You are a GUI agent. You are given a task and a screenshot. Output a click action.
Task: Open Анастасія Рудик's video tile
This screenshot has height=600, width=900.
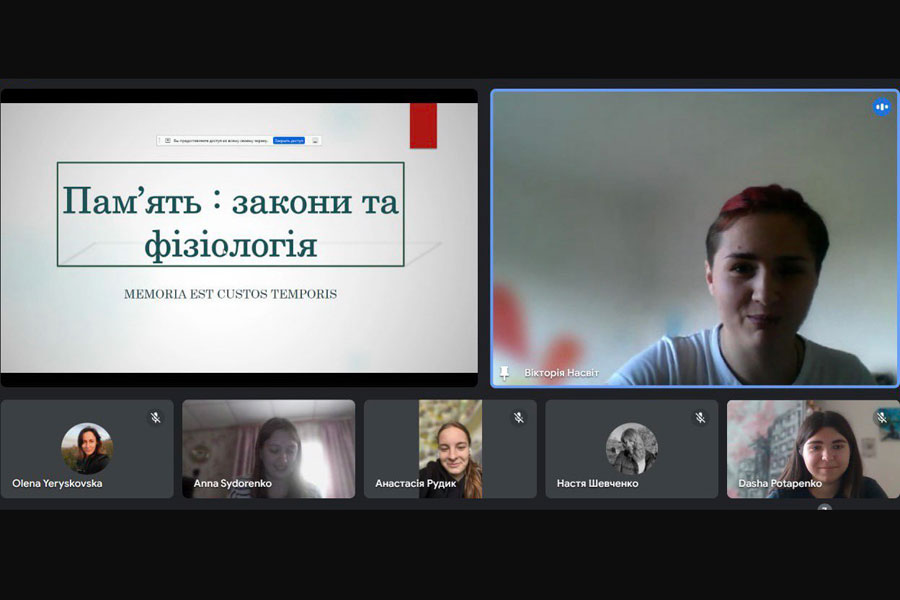tap(451, 449)
